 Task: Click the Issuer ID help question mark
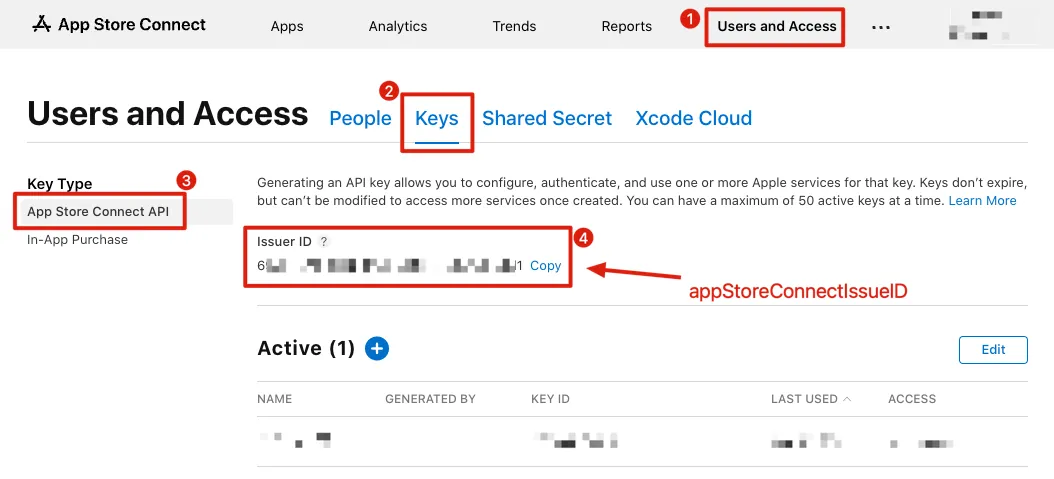point(324,242)
